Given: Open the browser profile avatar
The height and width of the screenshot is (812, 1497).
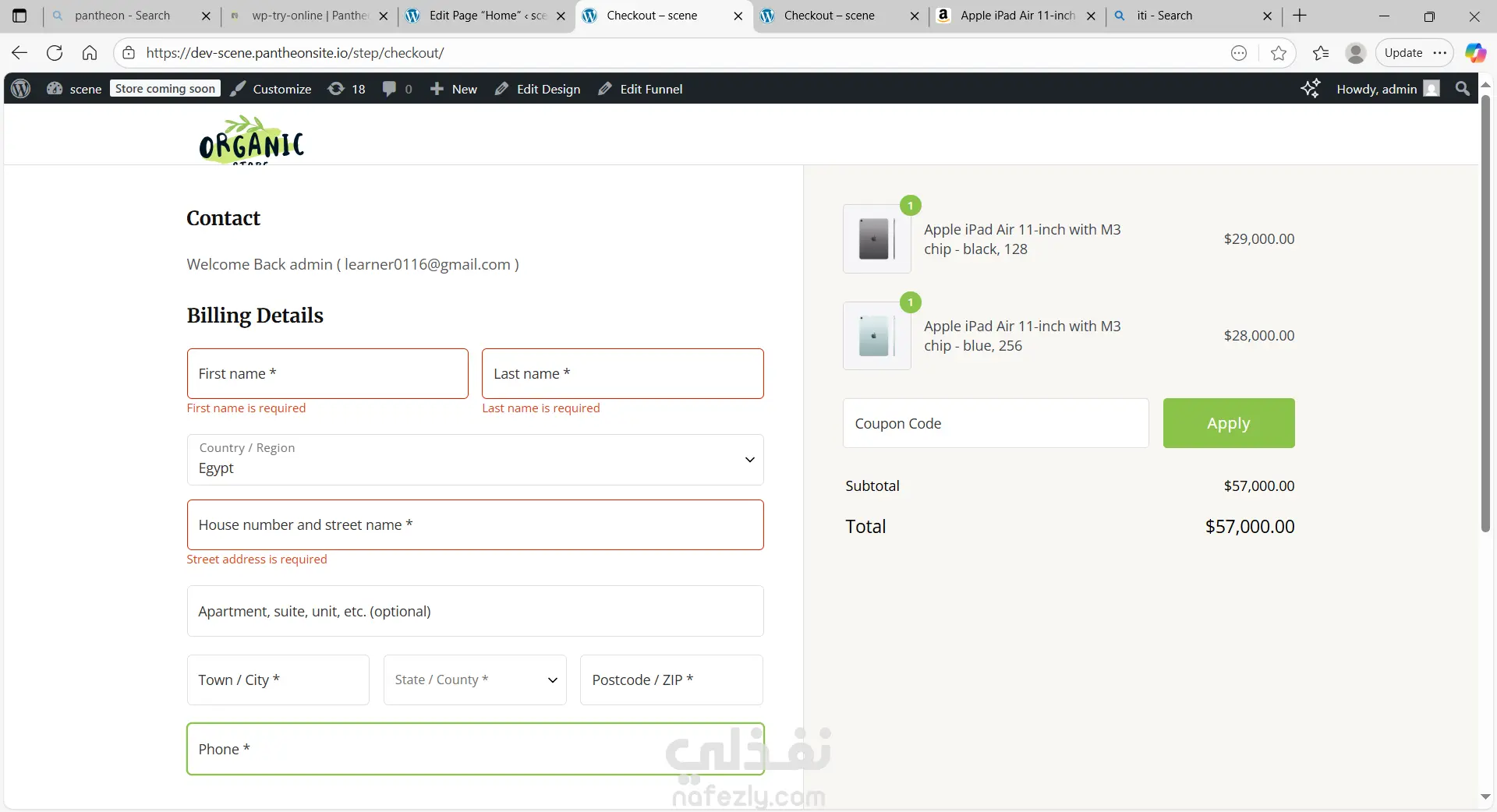Looking at the screenshot, I should tap(1356, 53).
